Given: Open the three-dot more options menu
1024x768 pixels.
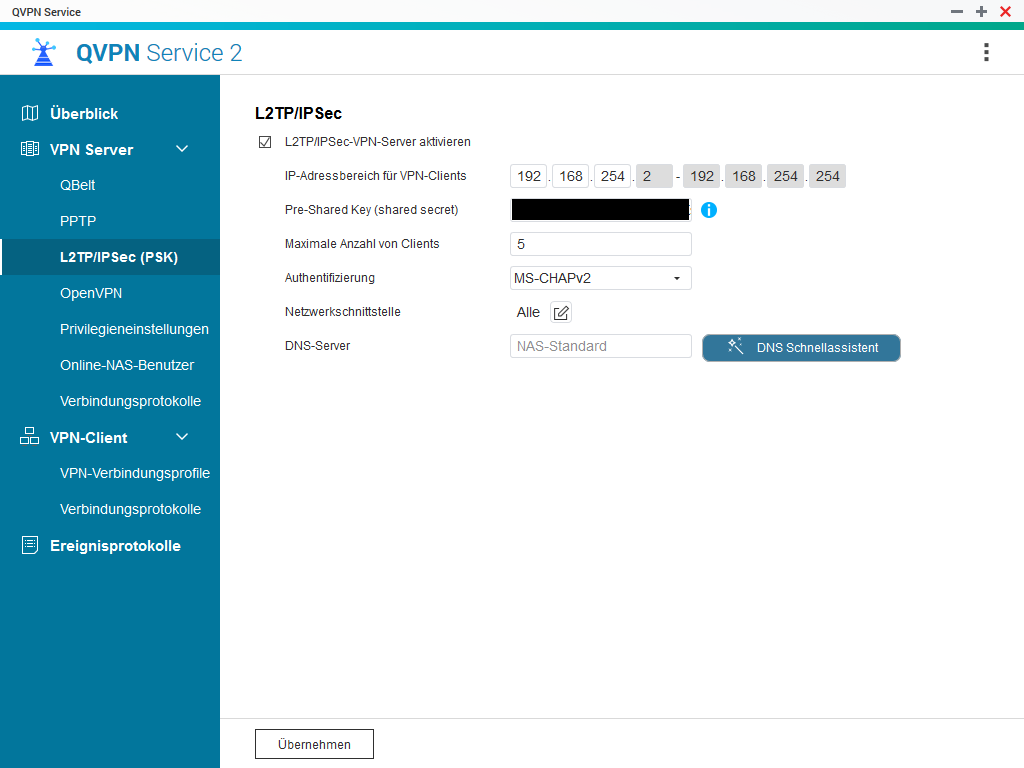Looking at the screenshot, I should 986,52.
